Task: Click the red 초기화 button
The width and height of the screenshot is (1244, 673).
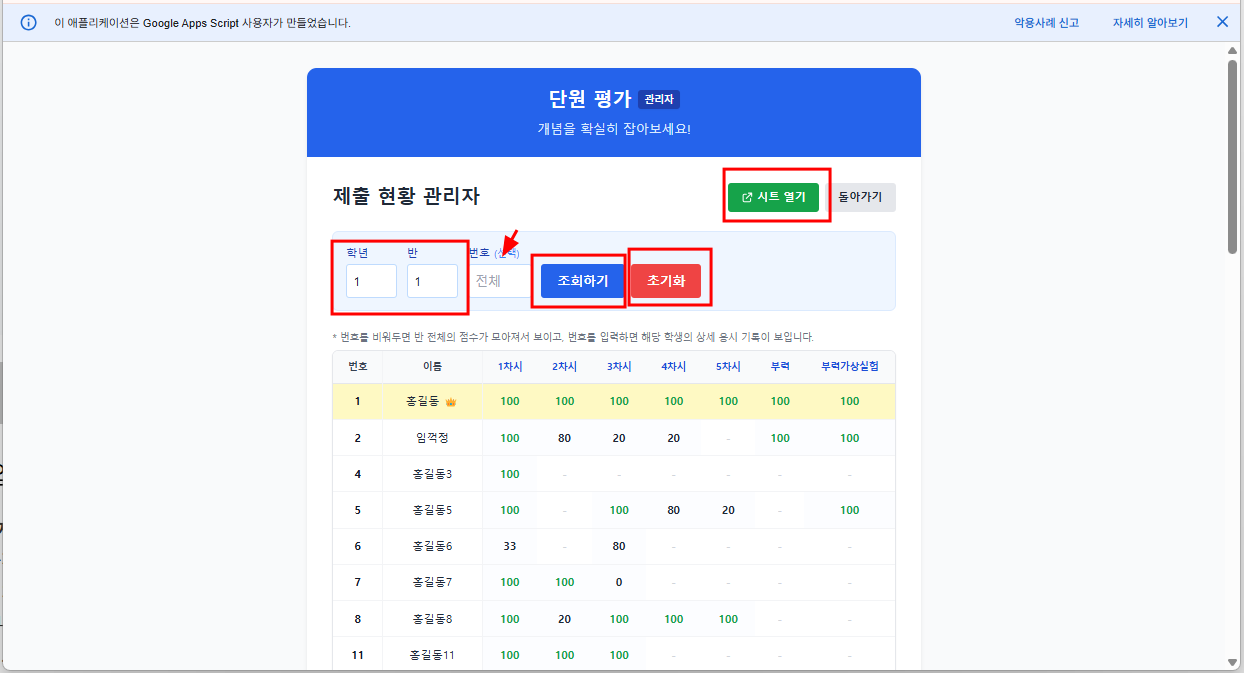Action: [x=666, y=281]
